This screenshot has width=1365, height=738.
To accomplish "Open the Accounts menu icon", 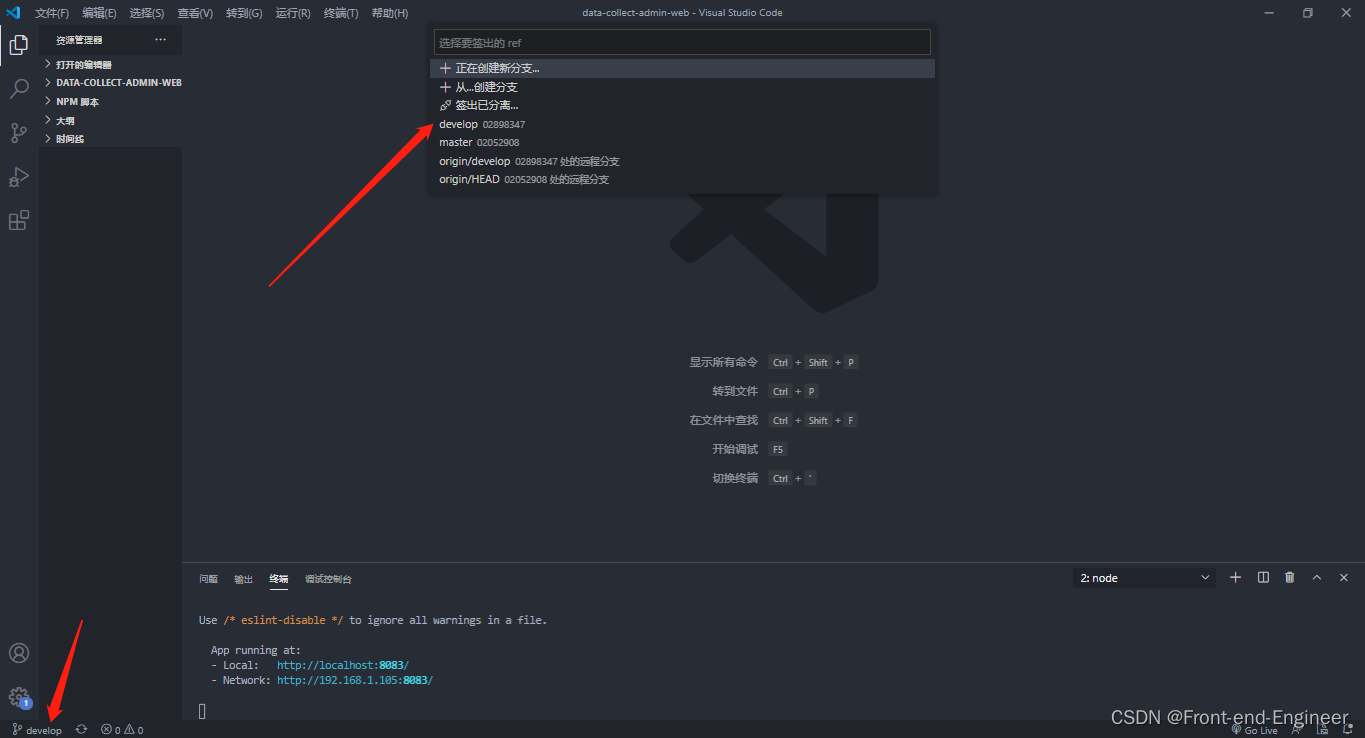I will (x=19, y=653).
